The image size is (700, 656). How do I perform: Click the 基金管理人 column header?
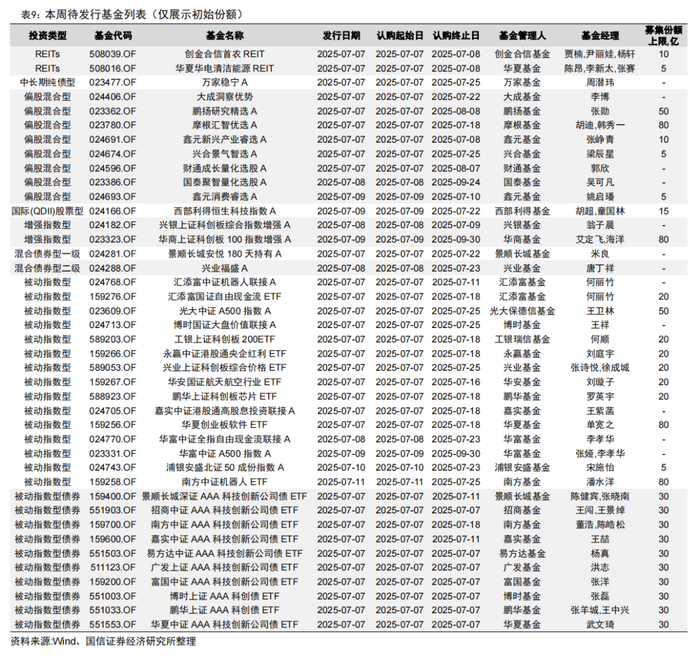tap(522, 35)
